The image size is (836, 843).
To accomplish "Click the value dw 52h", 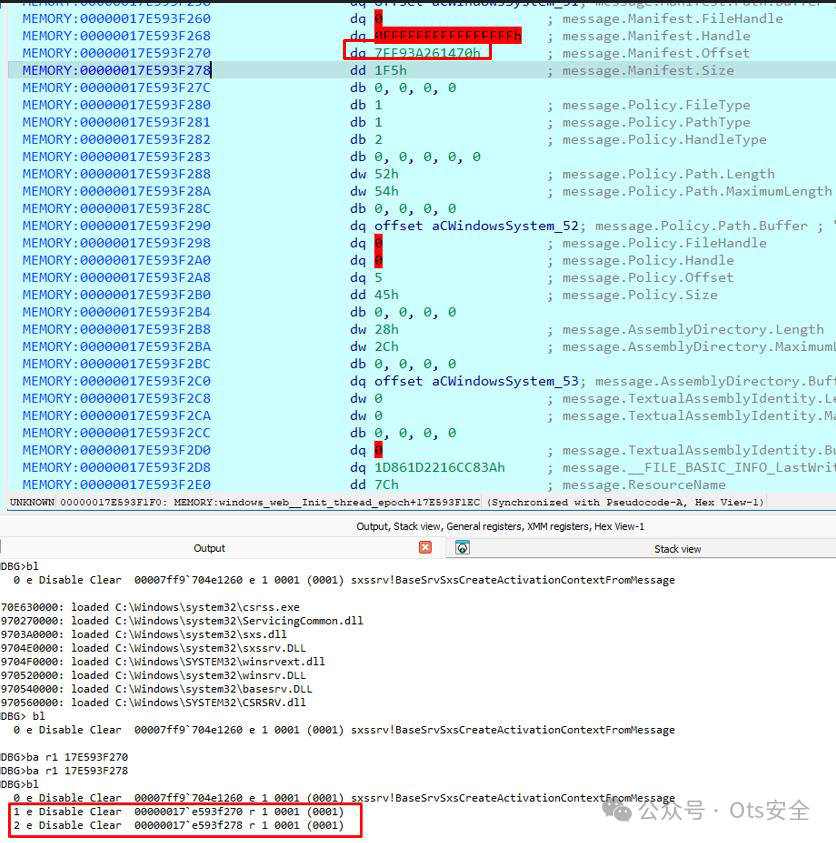I will coord(374,174).
